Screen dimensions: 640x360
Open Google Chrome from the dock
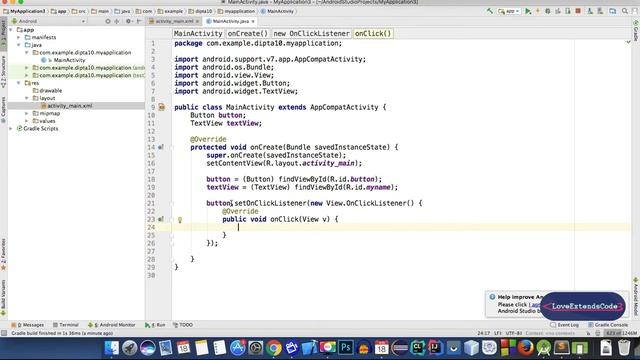(273, 348)
